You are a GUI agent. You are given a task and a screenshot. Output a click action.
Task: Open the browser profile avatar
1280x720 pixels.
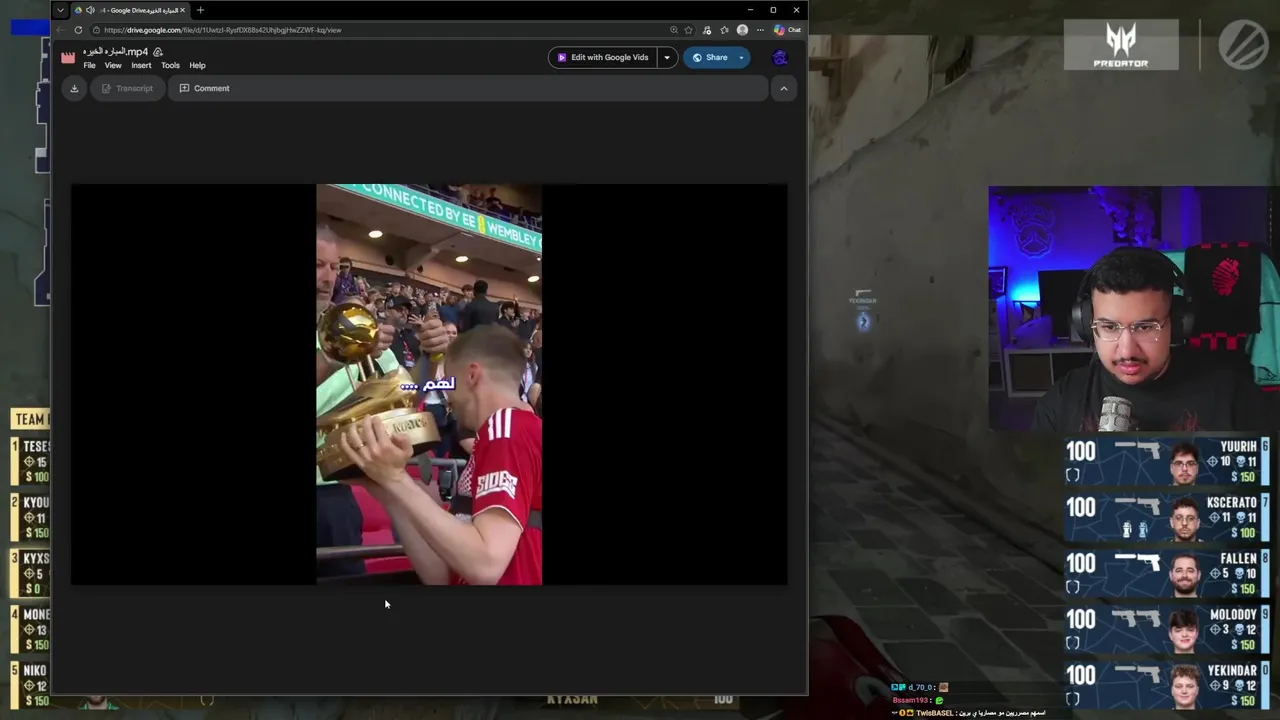coord(742,30)
